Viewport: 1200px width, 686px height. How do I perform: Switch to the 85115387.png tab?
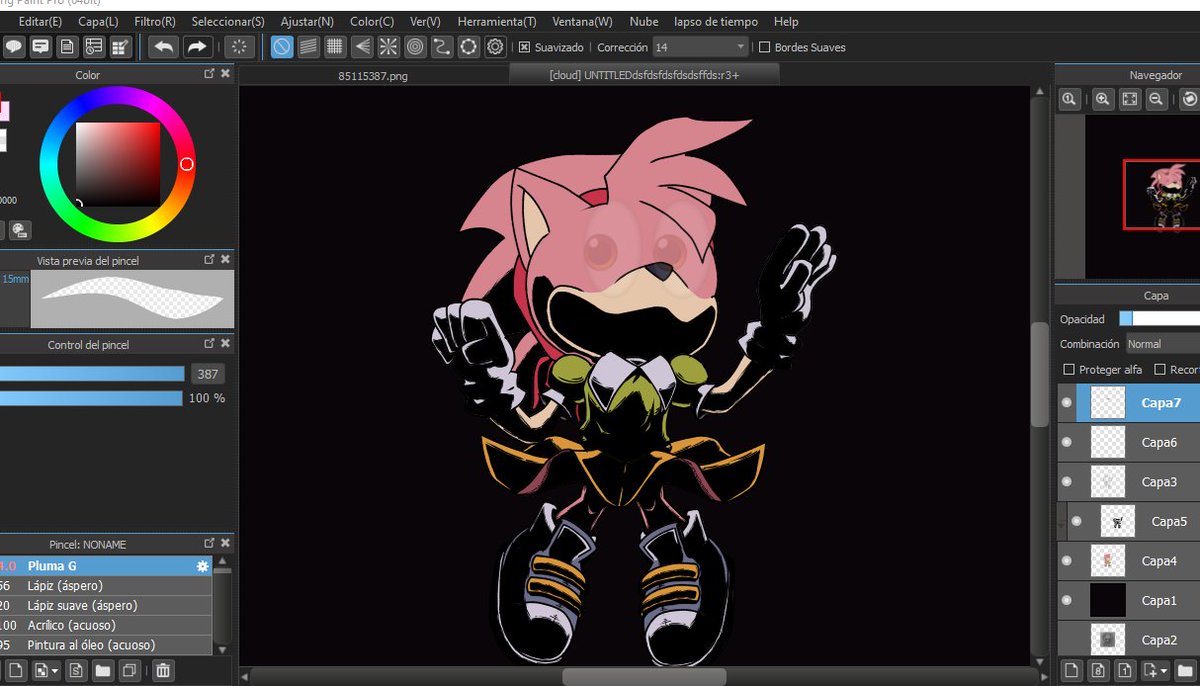[373, 75]
